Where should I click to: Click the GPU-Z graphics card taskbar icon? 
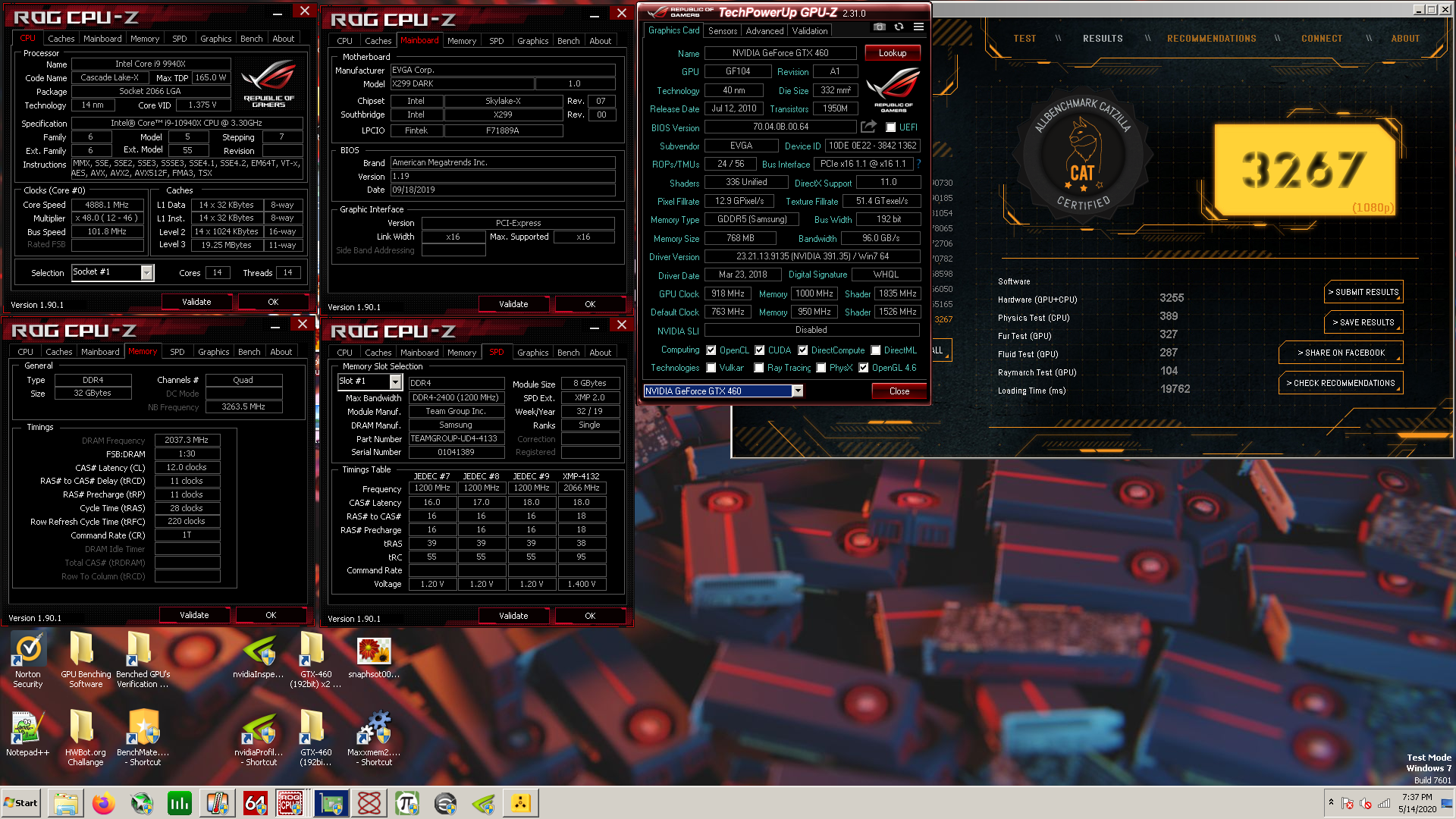(331, 803)
